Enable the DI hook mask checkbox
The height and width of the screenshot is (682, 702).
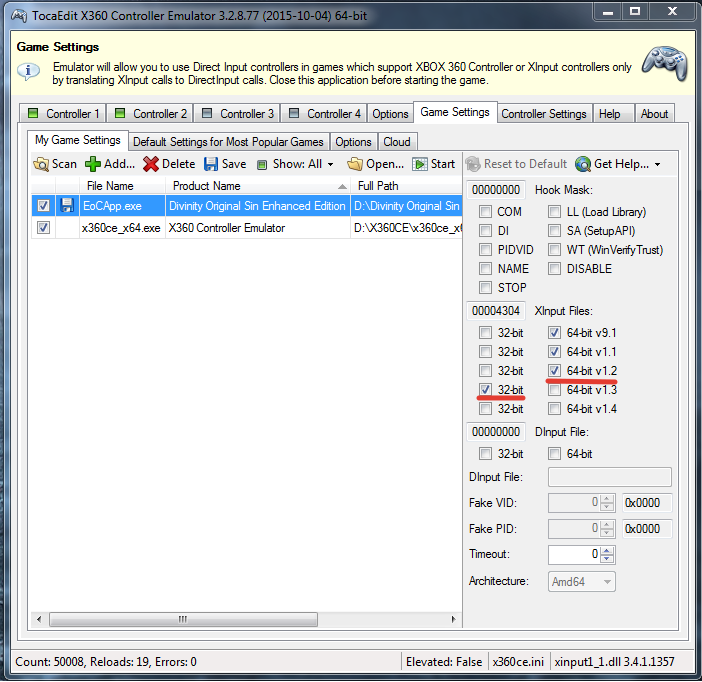click(x=485, y=231)
